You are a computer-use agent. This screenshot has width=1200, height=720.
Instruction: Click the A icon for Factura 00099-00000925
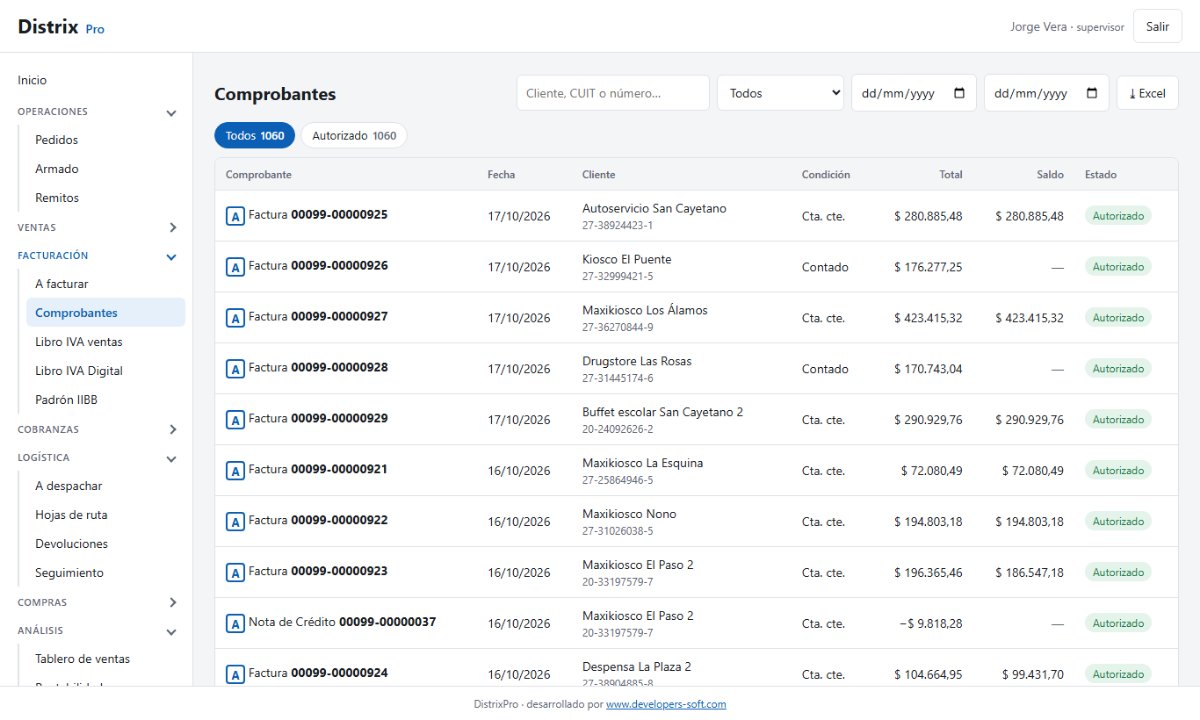(x=235, y=216)
